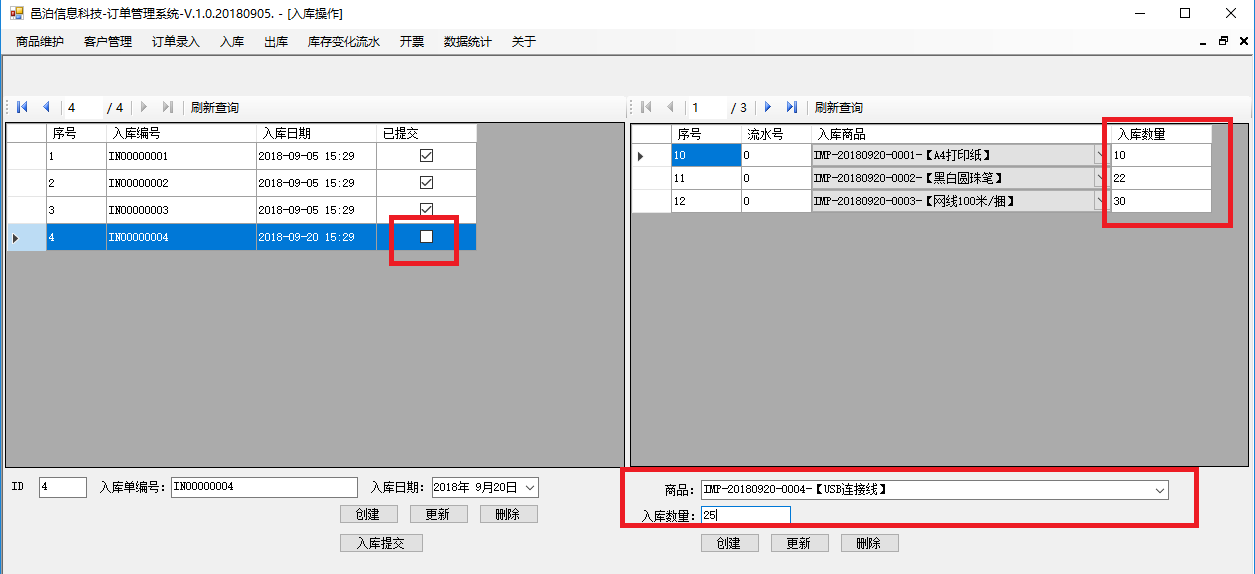Viewport: 1255px width, 574px height.
Task: Go to previous record in left navigator
Action: pos(45,107)
